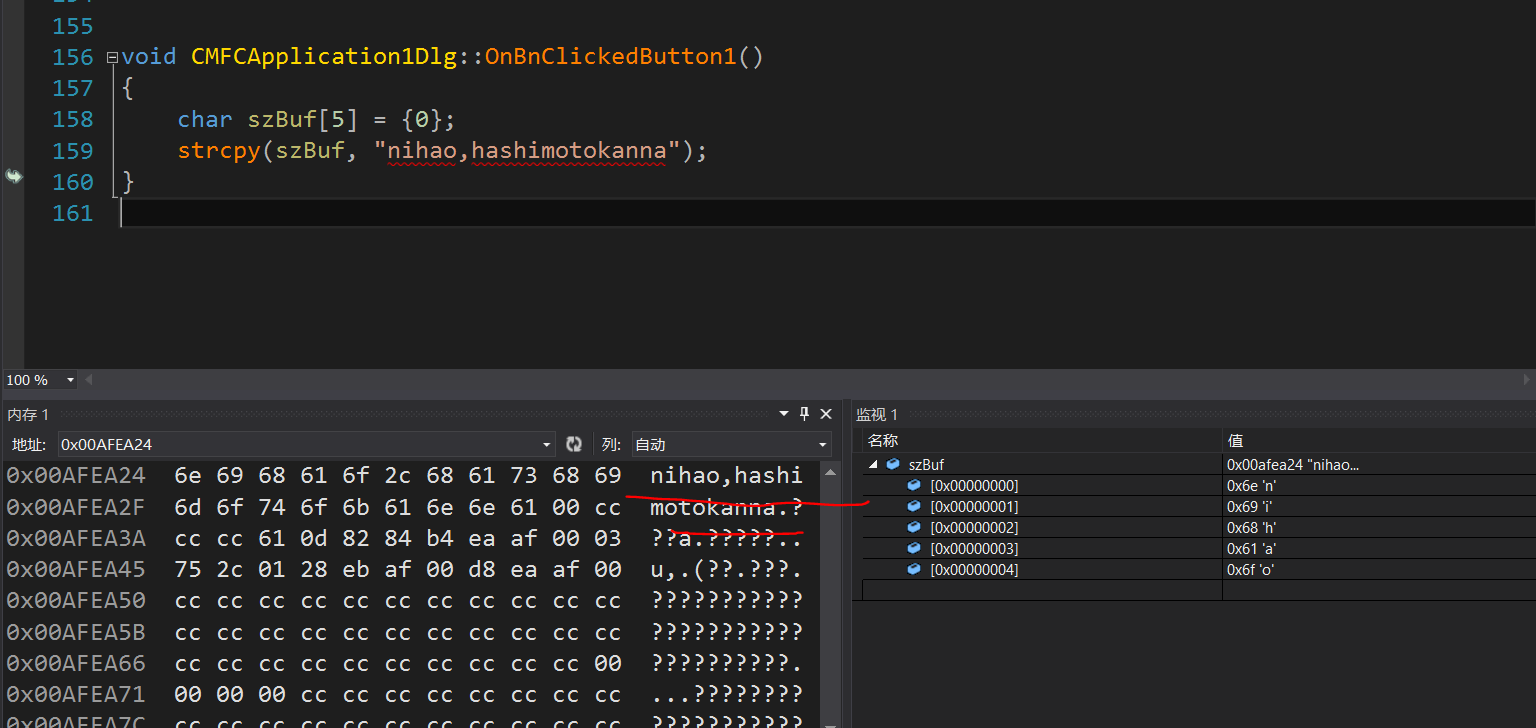Close the 内存 1 memory panel
Image resolution: width=1536 pixels, height=728 pixels.
tap(826, 414)
